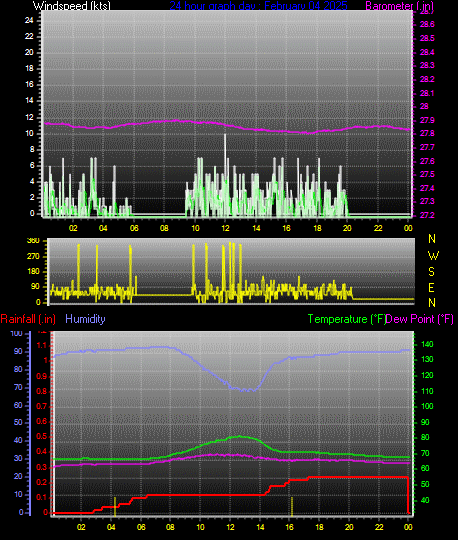
Task: Click '0.2' on the red rainfall axis
Action: (42, 482)
